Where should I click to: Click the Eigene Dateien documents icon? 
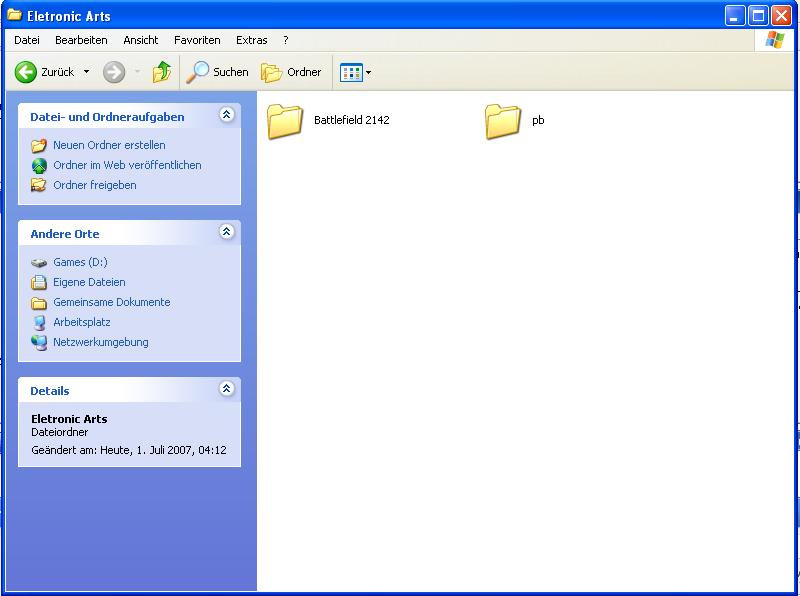point(39,282)
